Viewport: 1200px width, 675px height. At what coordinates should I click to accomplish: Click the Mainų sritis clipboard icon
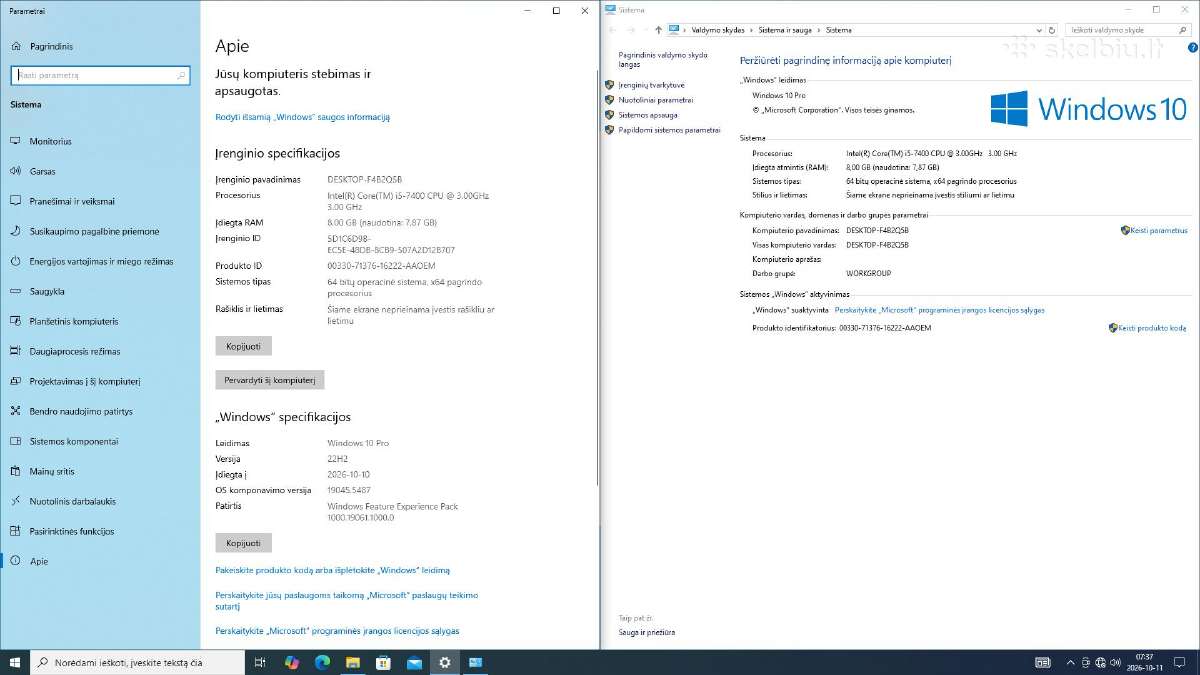coord(16,471)
